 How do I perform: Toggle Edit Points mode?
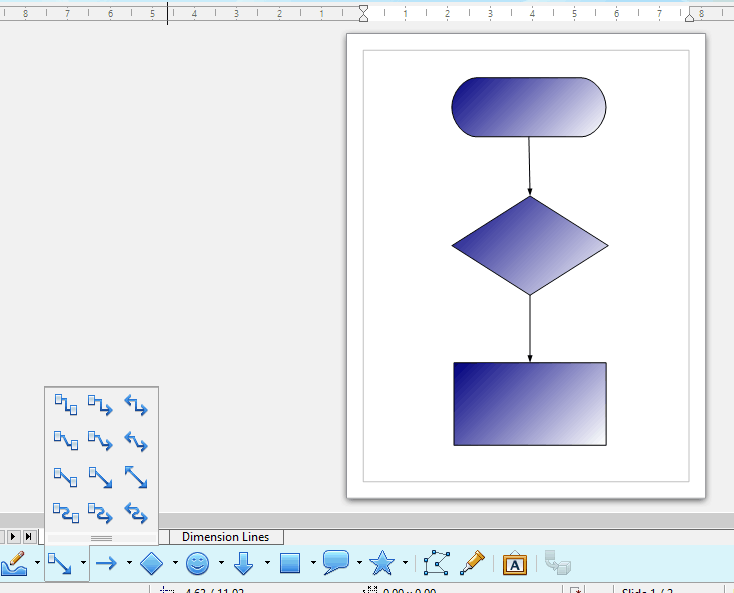[437, 563]
